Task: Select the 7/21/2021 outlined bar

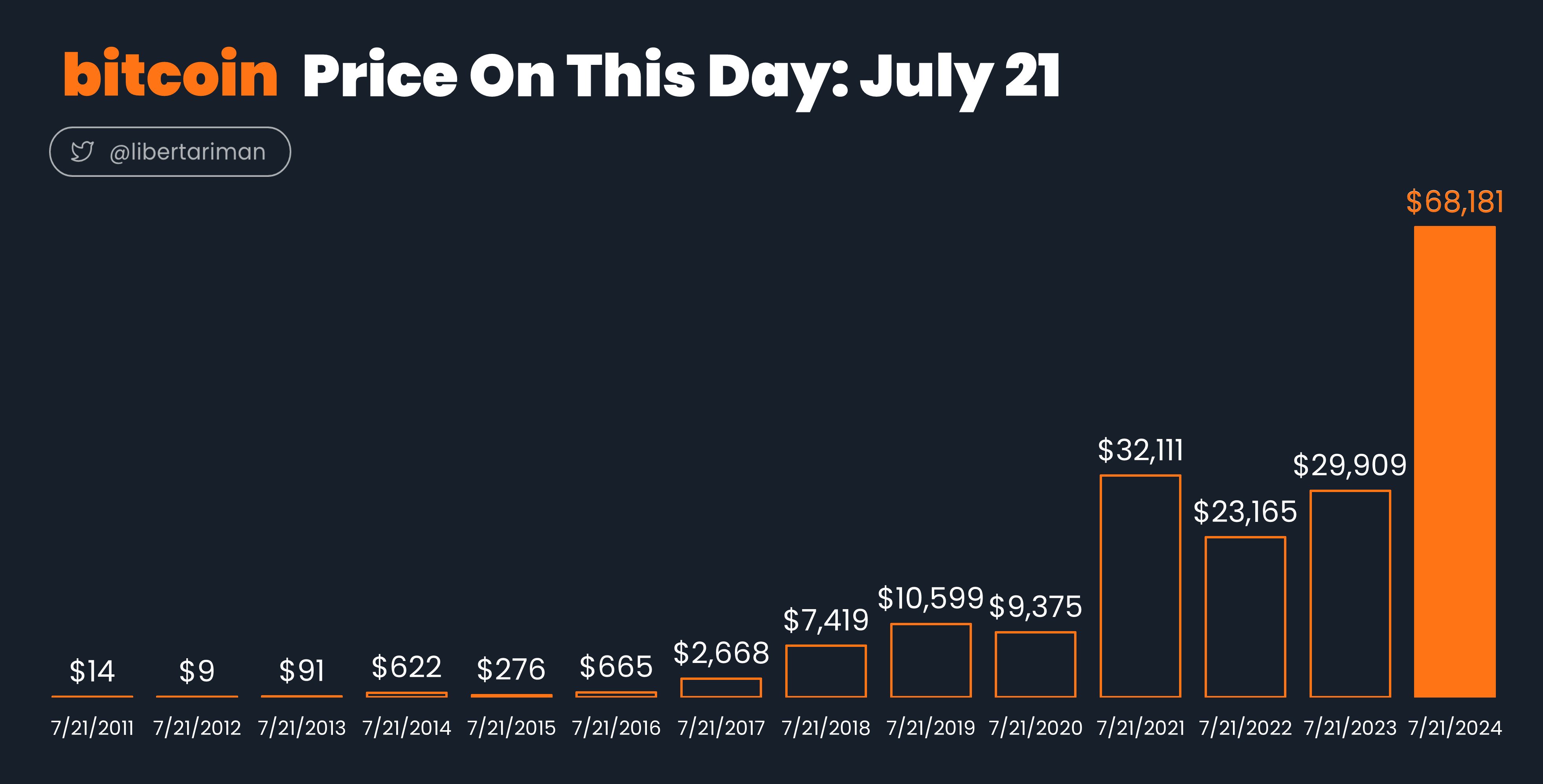Action: coord(1141,586)
